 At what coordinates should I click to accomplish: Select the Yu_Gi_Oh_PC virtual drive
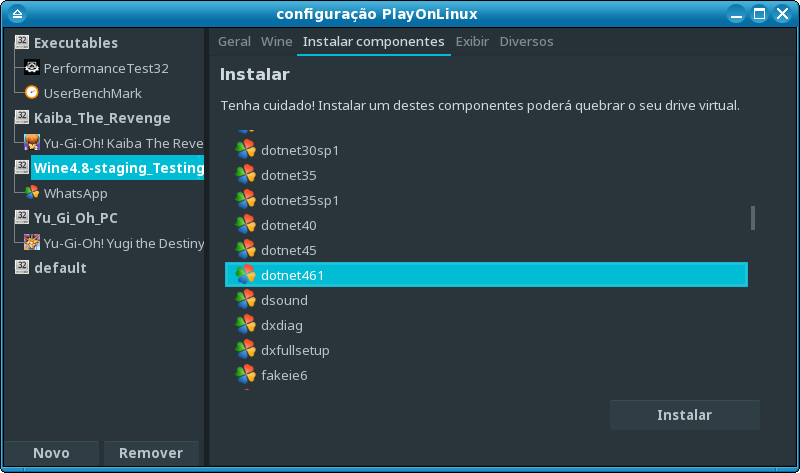point(76,218)
